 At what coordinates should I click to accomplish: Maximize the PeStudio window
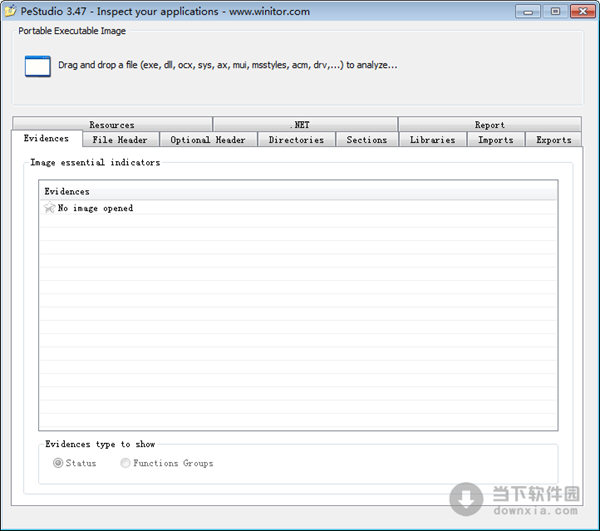pyautogui.click(x=555, y=11)
